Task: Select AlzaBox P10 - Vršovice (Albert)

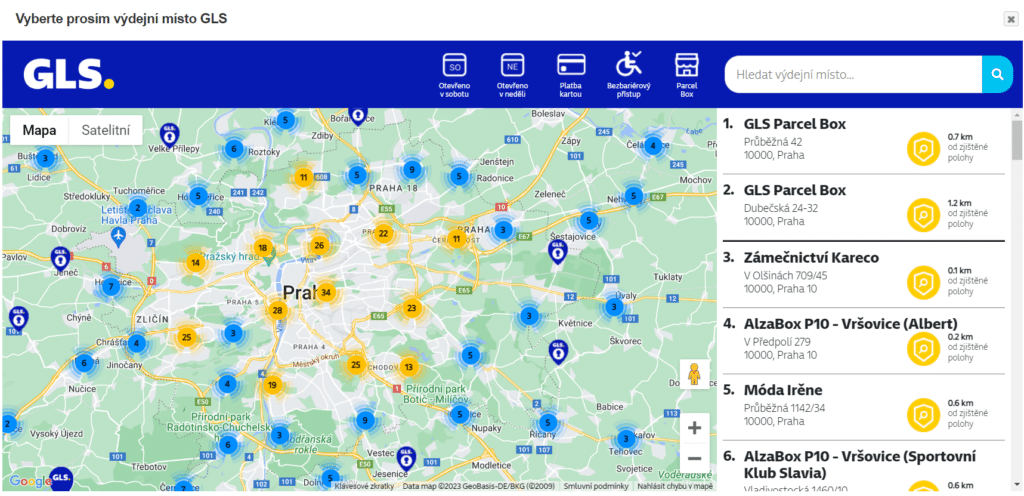Action: click(863, 341)
